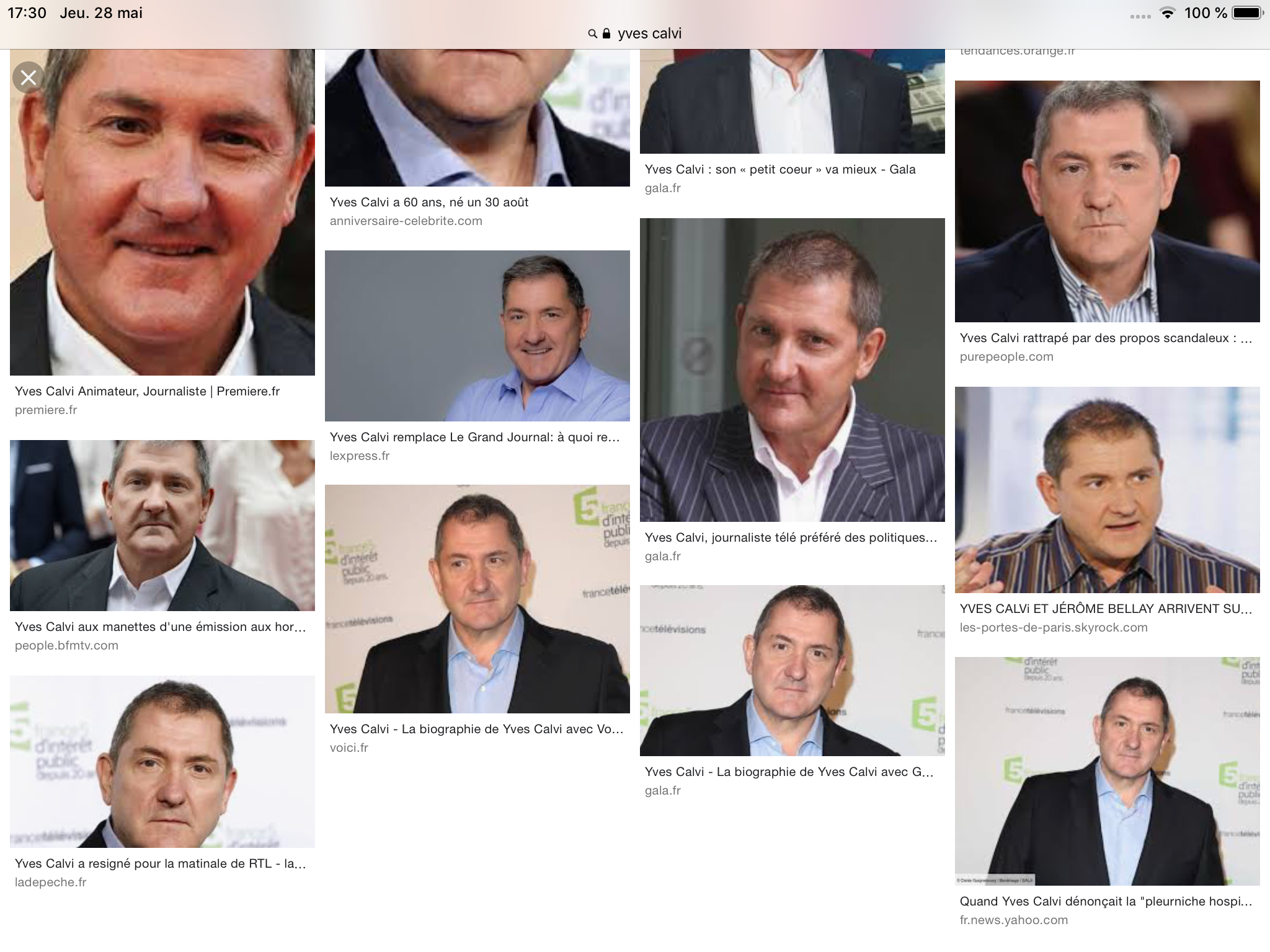Open the voici.fr biography thumbnail
The width and height of the screenshot is (1270, 952).
tap(477, 599)
